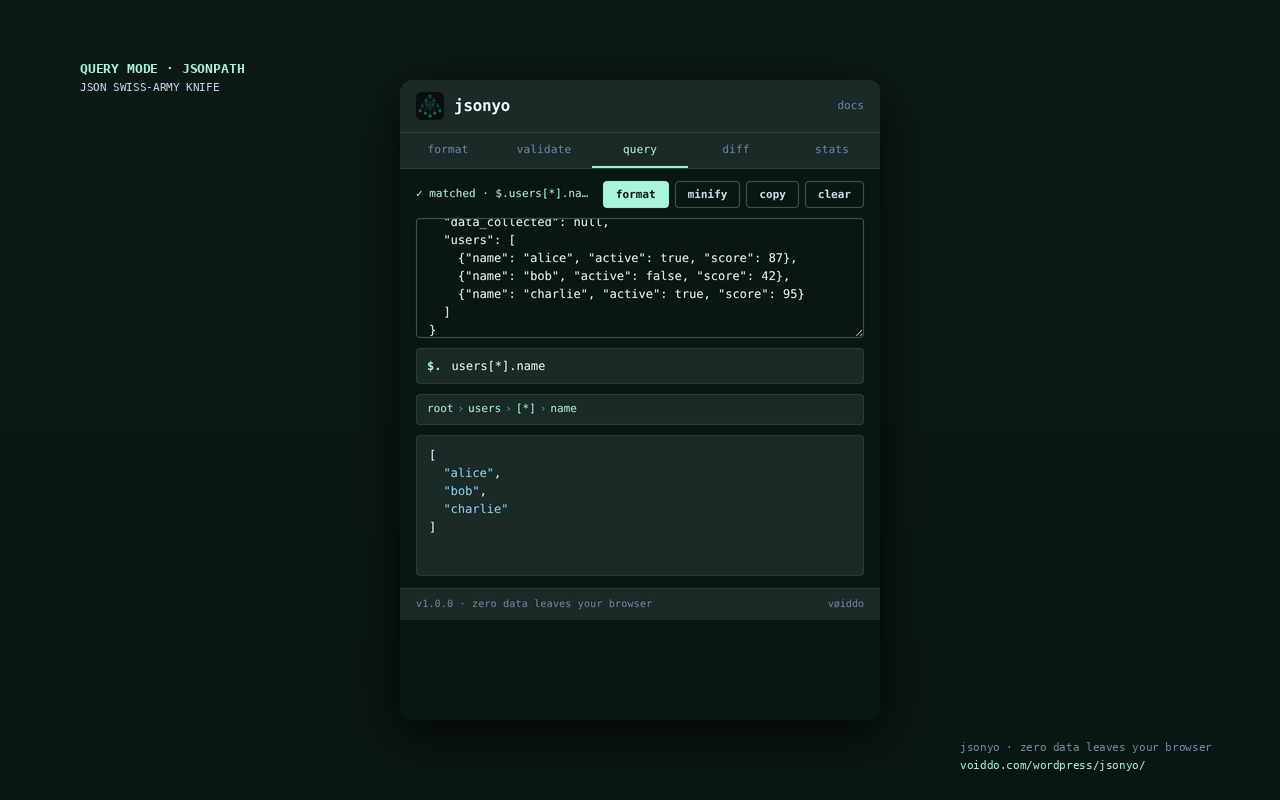Click the highlighted format button
This screenshot has width=1280, height=800.
click(636, 194)
